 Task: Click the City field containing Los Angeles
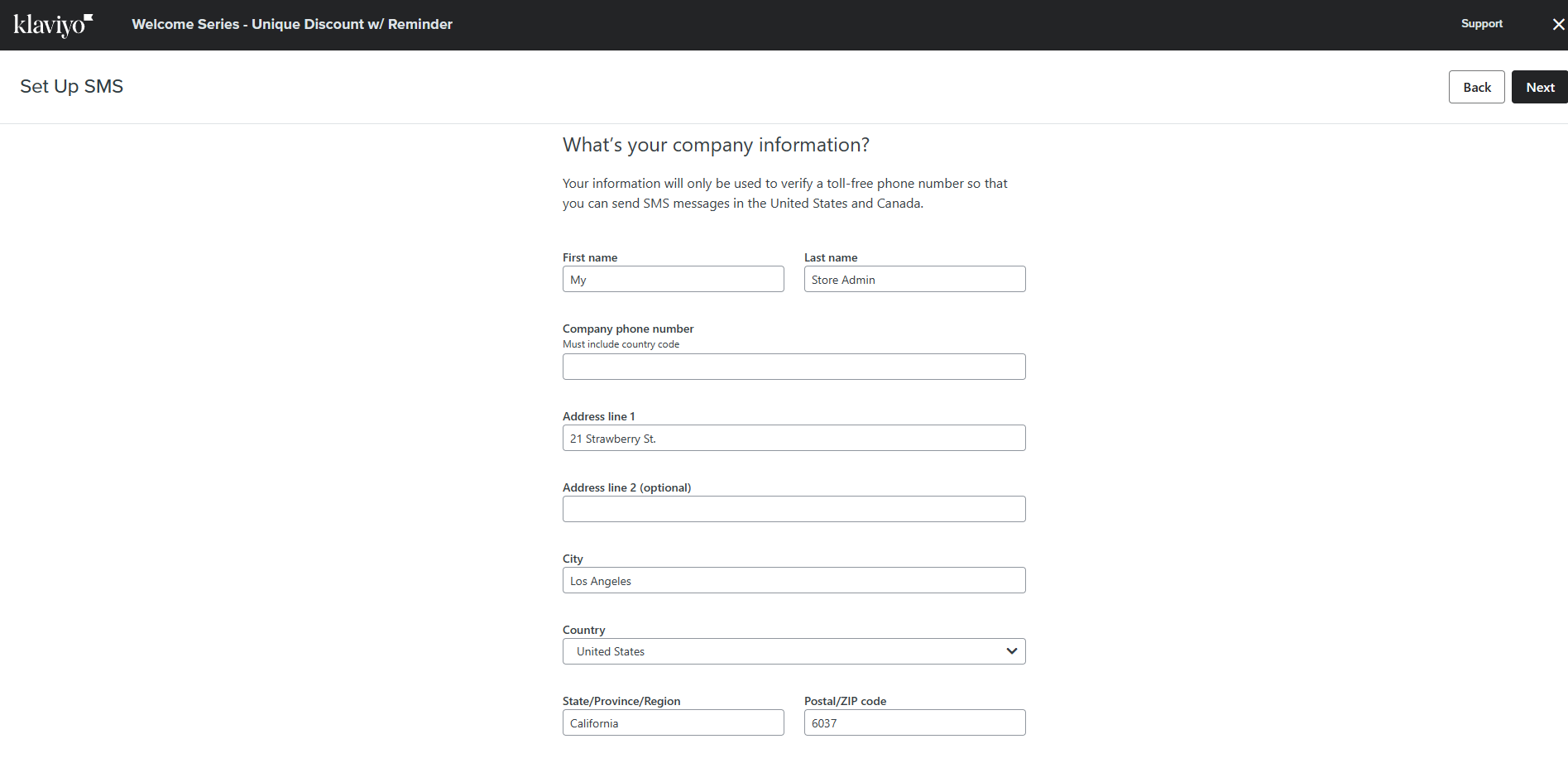coord(794,580)
